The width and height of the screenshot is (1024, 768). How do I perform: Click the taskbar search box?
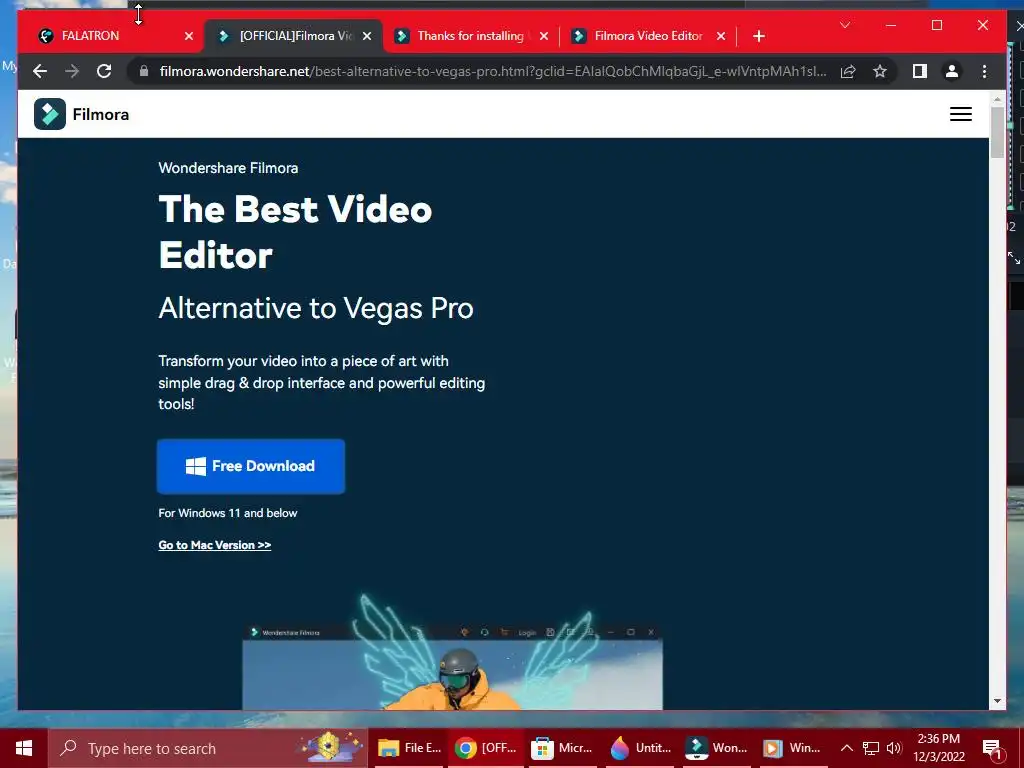click(207, 748)
